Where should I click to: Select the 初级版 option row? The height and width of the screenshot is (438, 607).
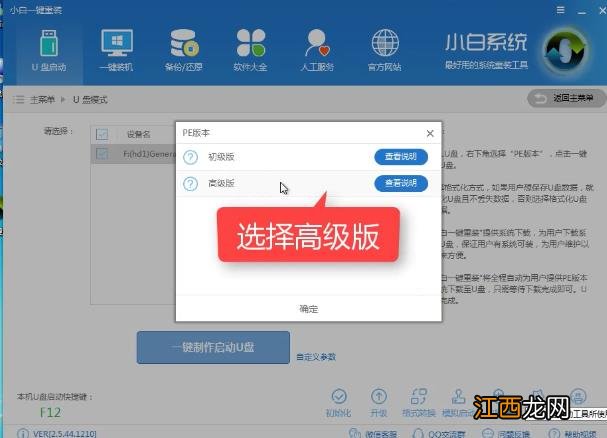pos(309,157)
